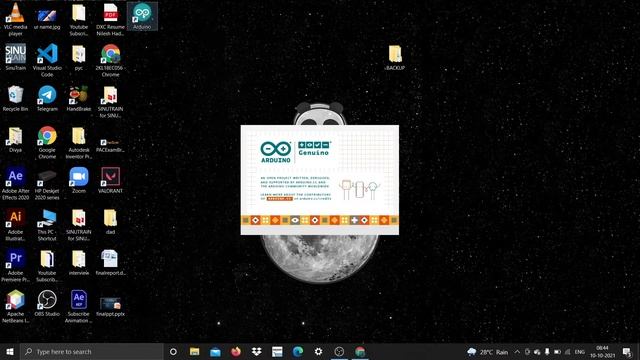This screenshot has width=640, height=360.
Task: Open the Windows Start menu
Action: (10, 351)
